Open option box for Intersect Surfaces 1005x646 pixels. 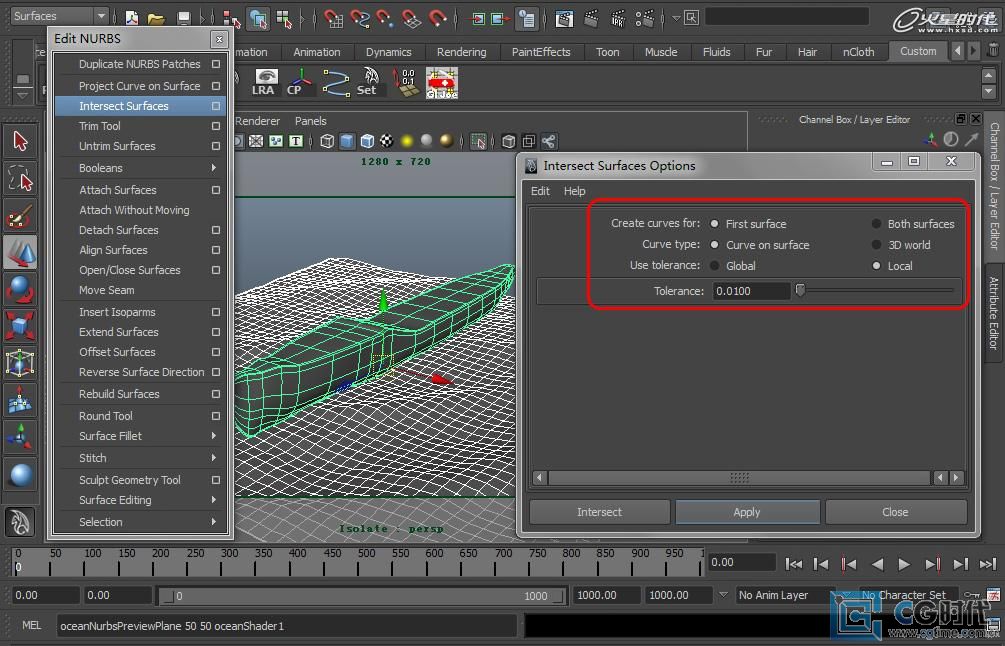[x=216, y=106]
